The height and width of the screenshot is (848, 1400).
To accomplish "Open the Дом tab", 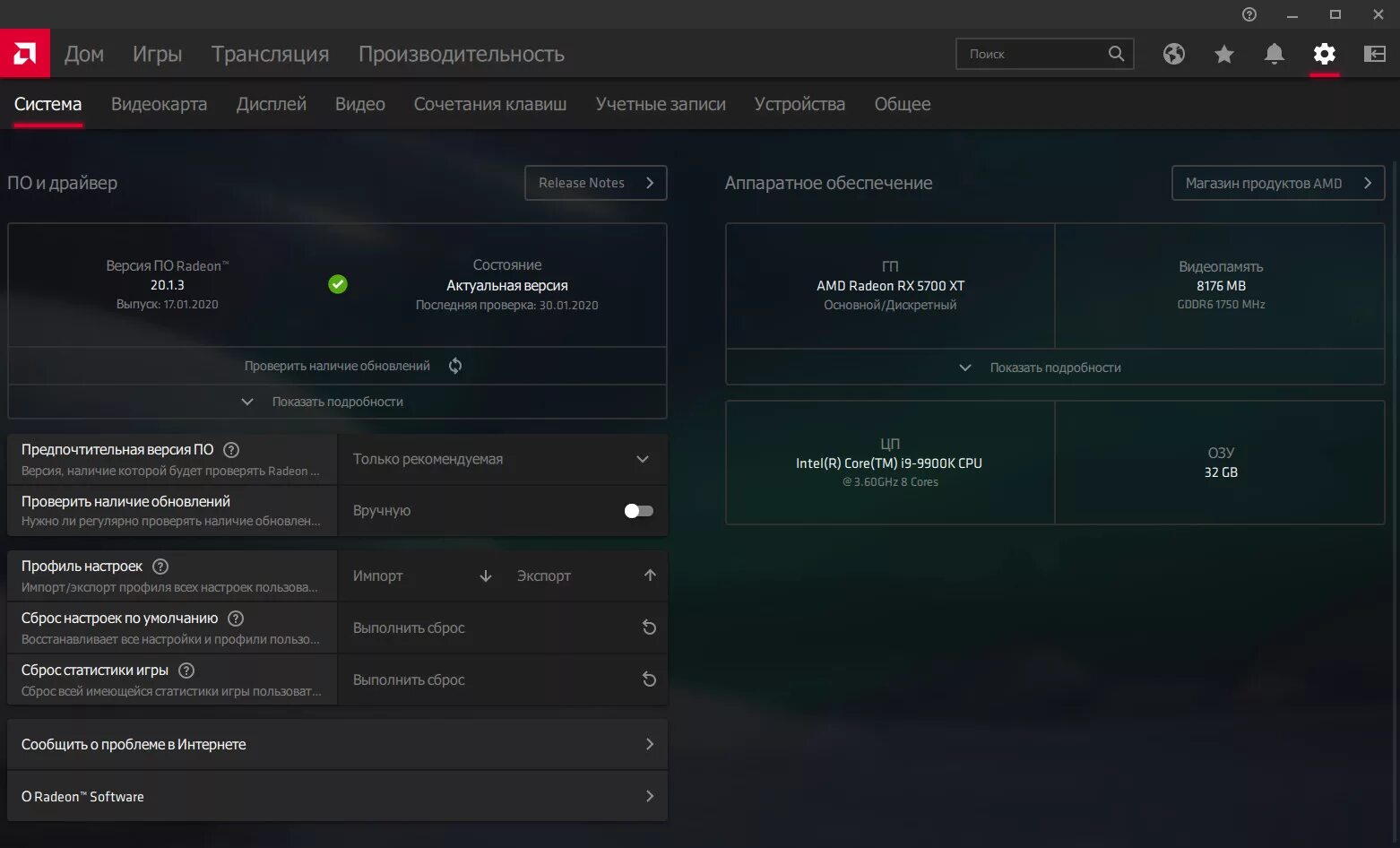I will (84, 54).
